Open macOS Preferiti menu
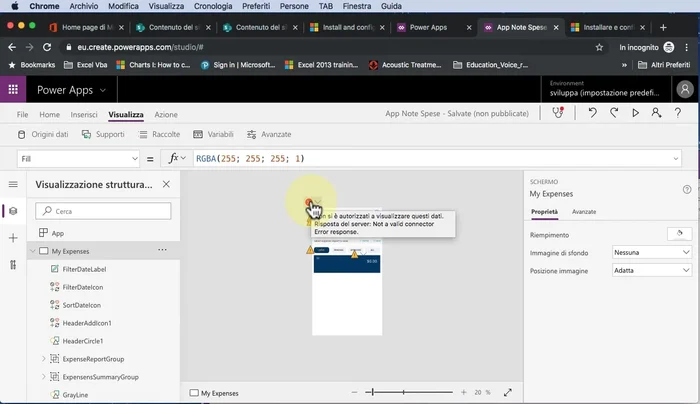 256,6
